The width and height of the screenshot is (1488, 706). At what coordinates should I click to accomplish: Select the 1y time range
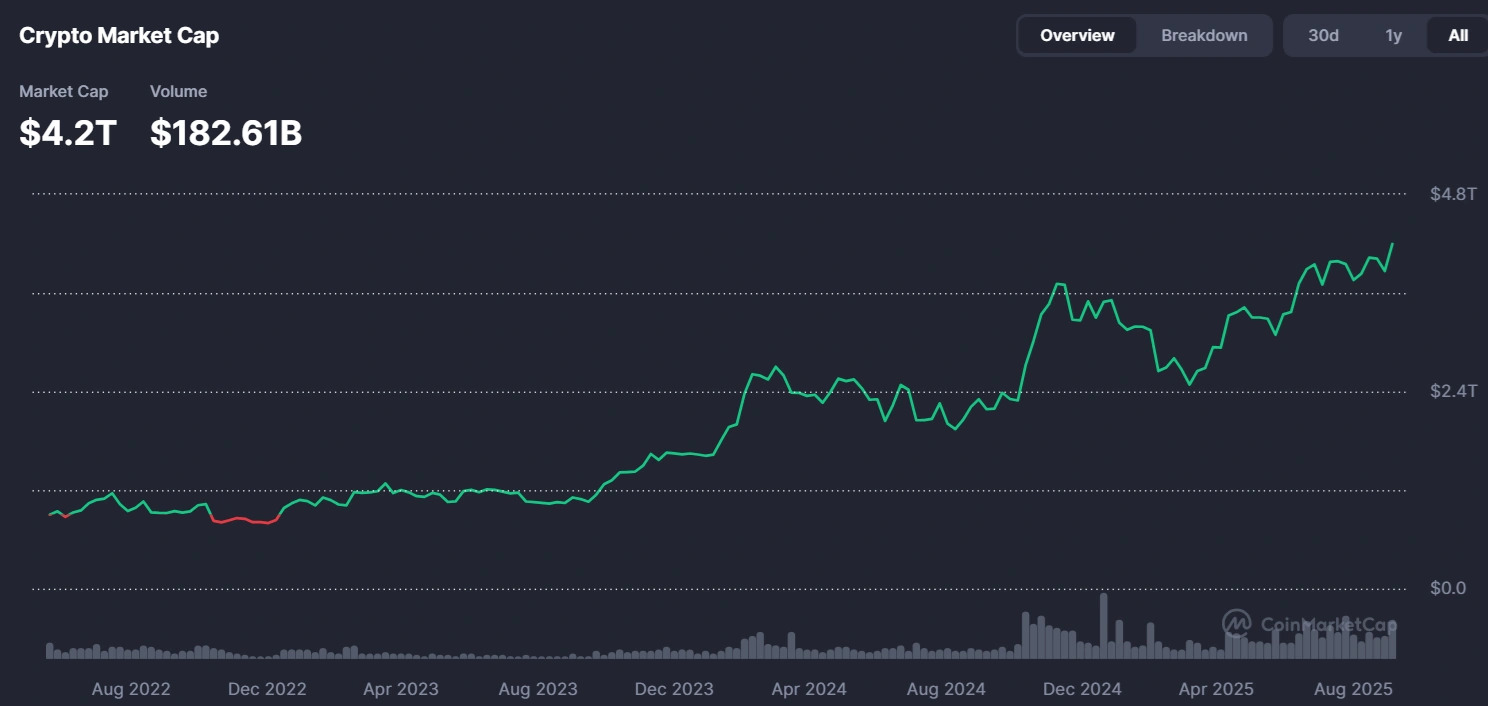[x=1391, y=35]
